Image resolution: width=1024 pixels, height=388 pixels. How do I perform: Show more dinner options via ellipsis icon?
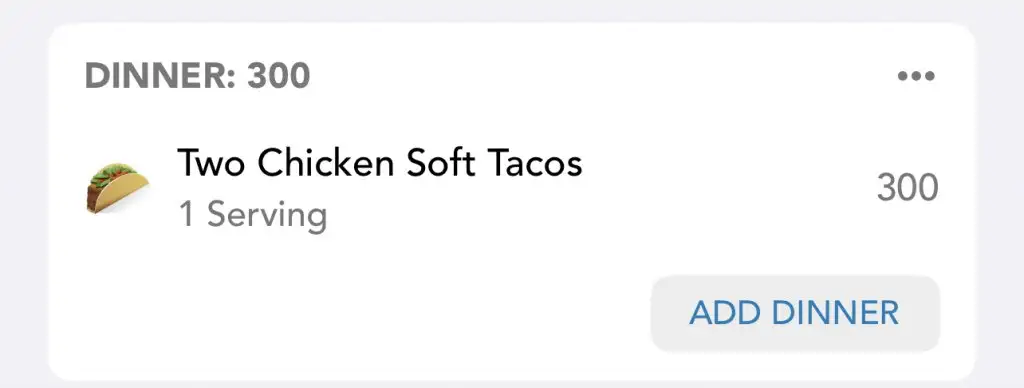click(x=916, y=76)
